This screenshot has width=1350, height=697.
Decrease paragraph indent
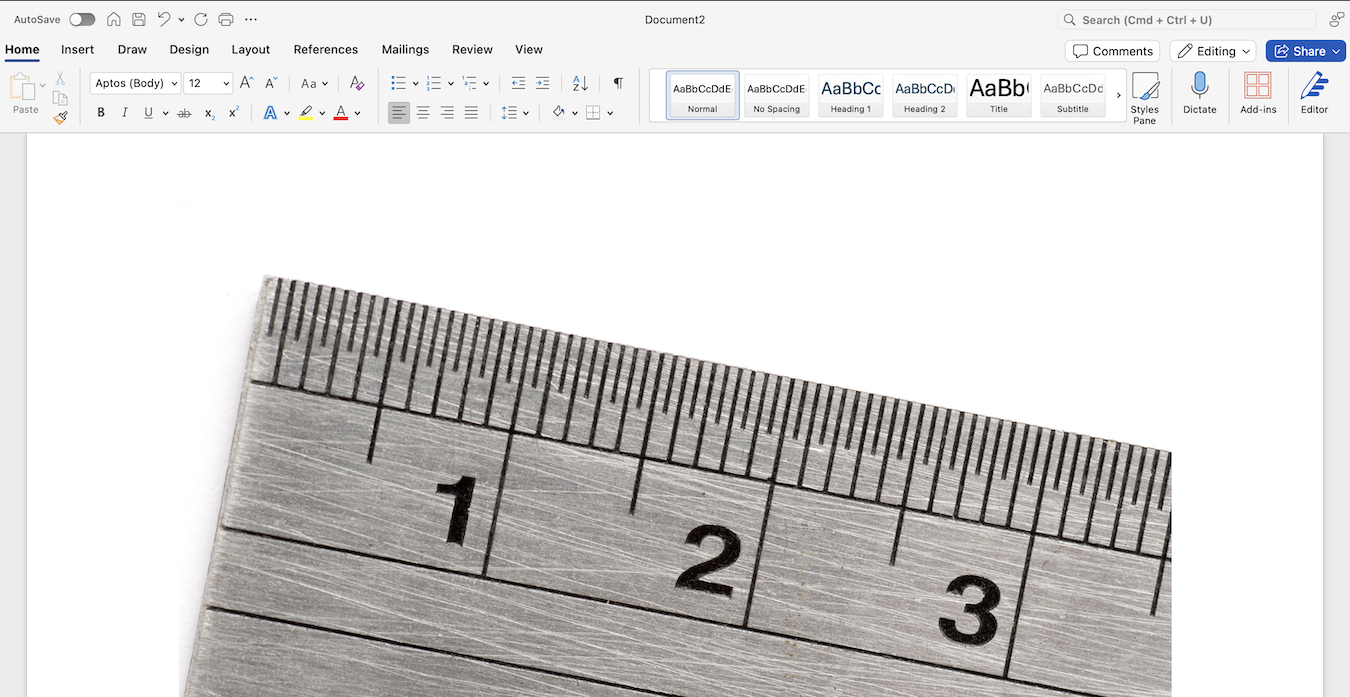click(x=518, y=83)
